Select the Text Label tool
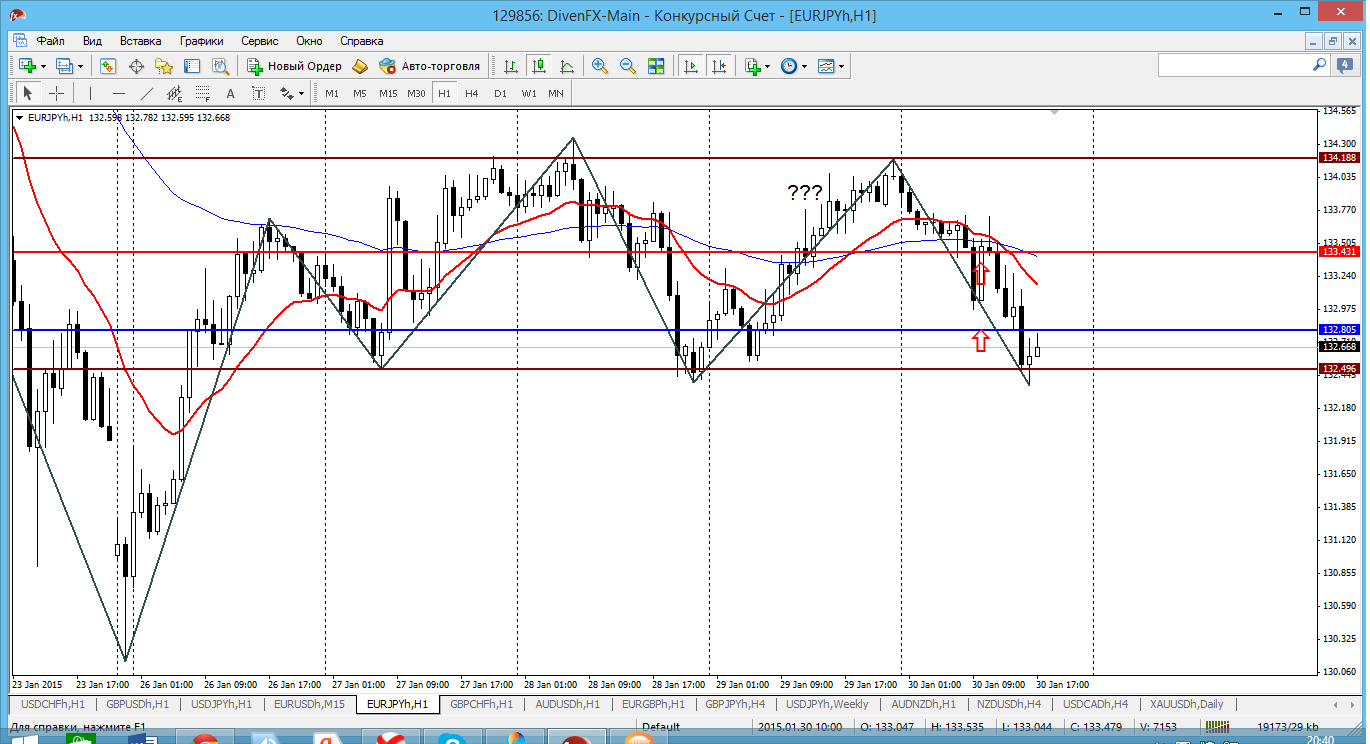This screenshot has height=744, width=1370. click(x=258, y=93)
